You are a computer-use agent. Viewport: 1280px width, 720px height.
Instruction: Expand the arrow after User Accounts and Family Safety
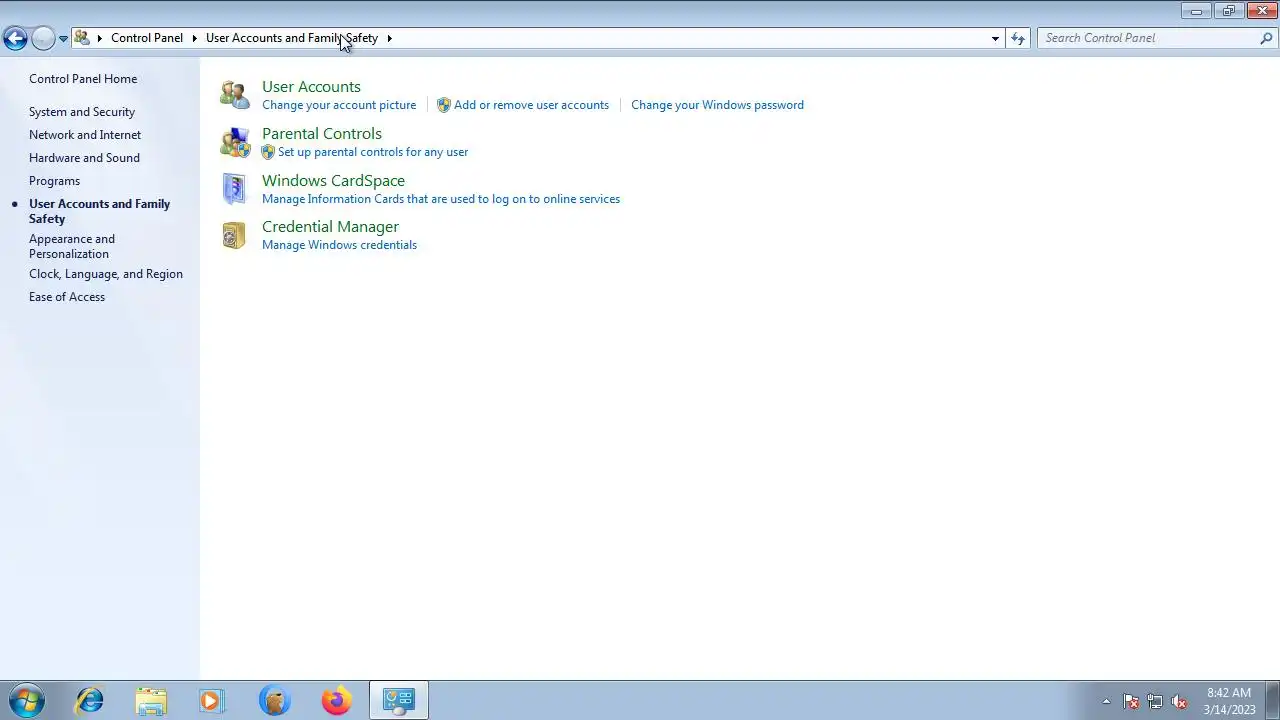[389, 38]
